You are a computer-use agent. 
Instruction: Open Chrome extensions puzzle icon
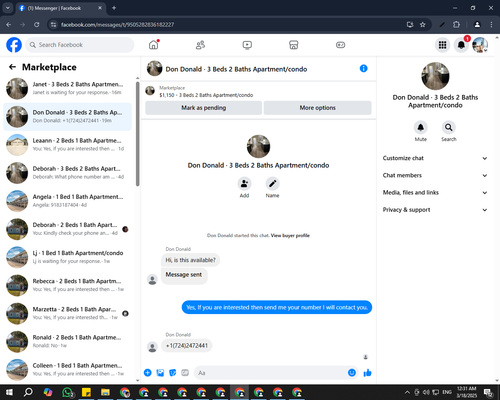pos(456,24)
